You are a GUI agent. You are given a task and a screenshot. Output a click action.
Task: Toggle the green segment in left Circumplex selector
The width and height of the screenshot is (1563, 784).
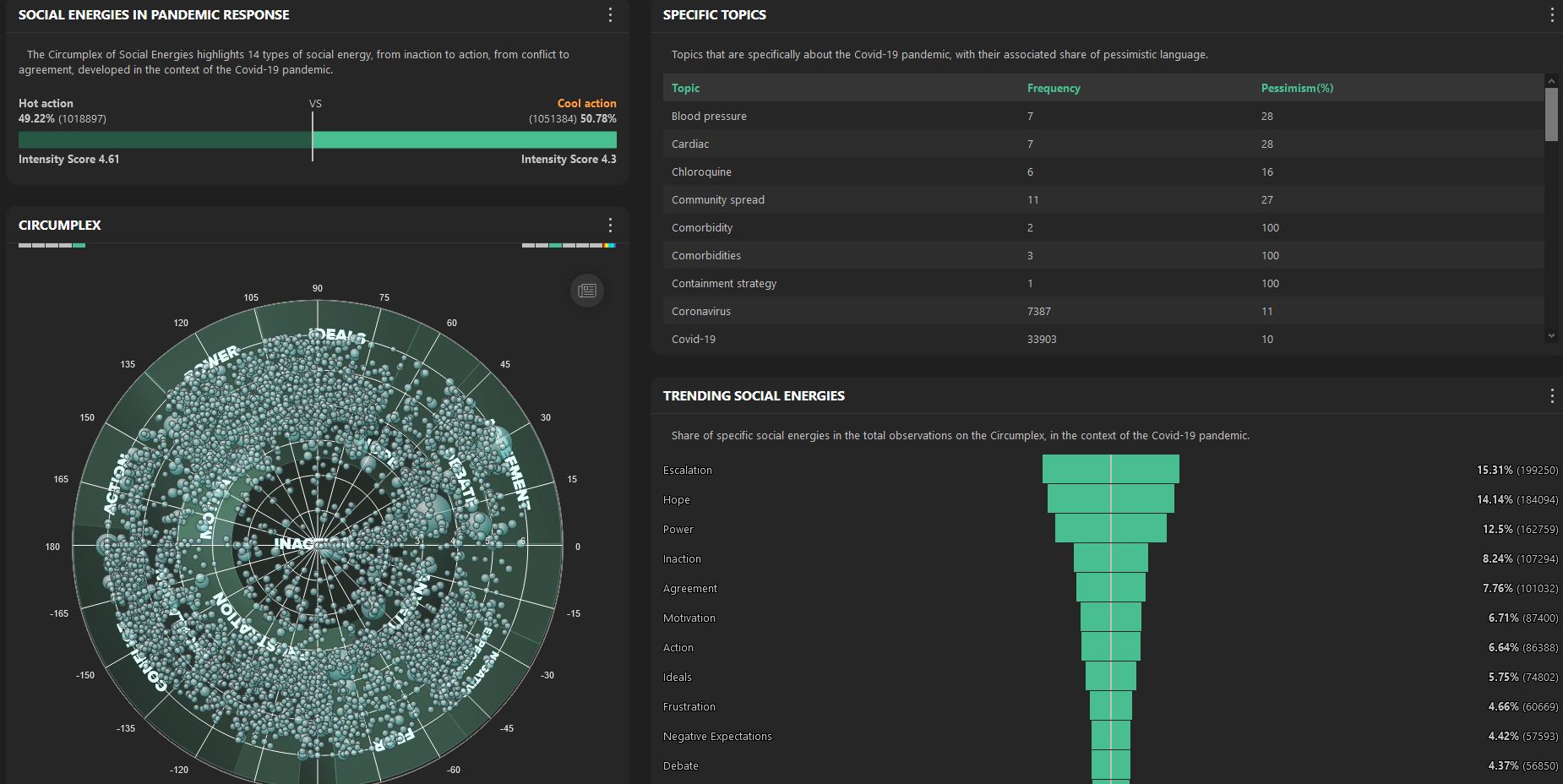pos(79,245)
